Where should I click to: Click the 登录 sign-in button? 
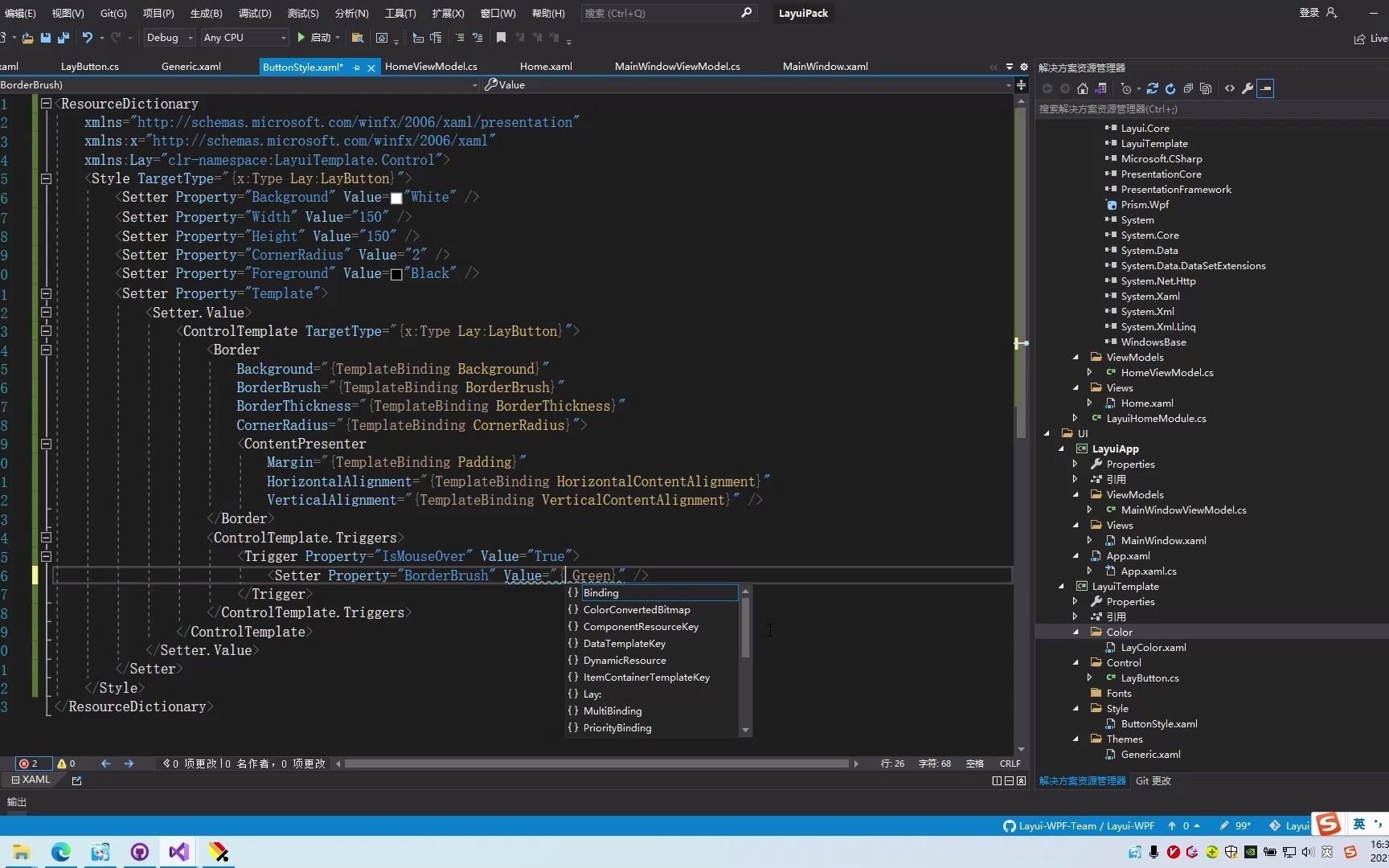coord(1318,13)
